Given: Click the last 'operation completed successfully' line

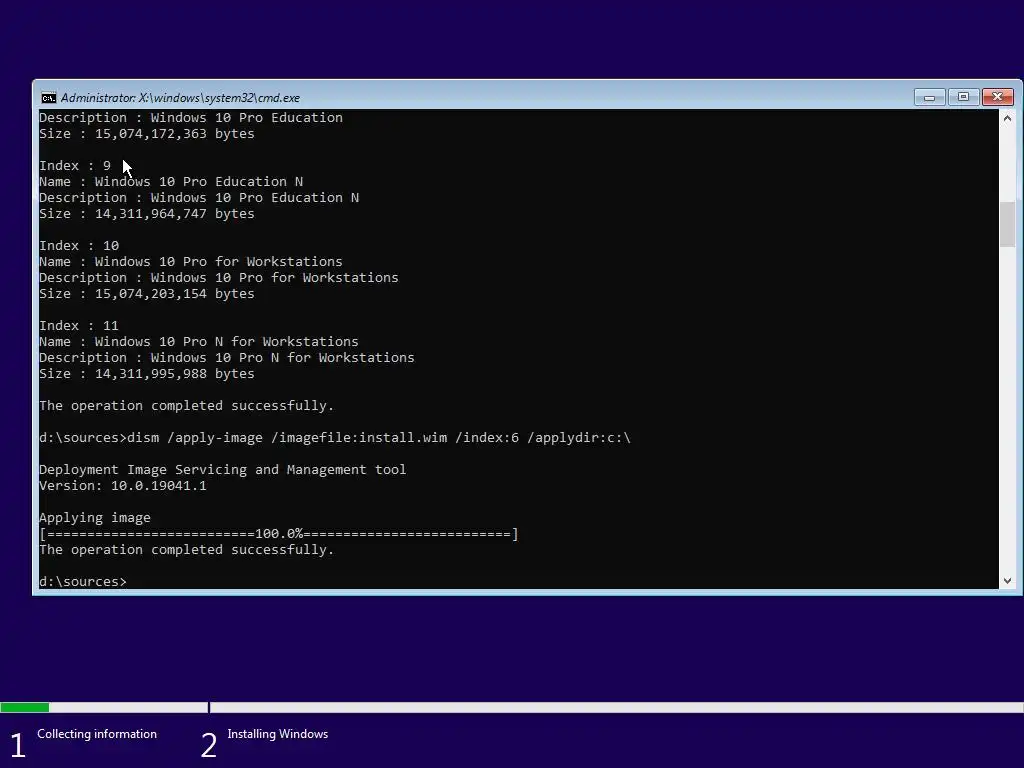Looking at the screenshot, I should click(187, 550).
